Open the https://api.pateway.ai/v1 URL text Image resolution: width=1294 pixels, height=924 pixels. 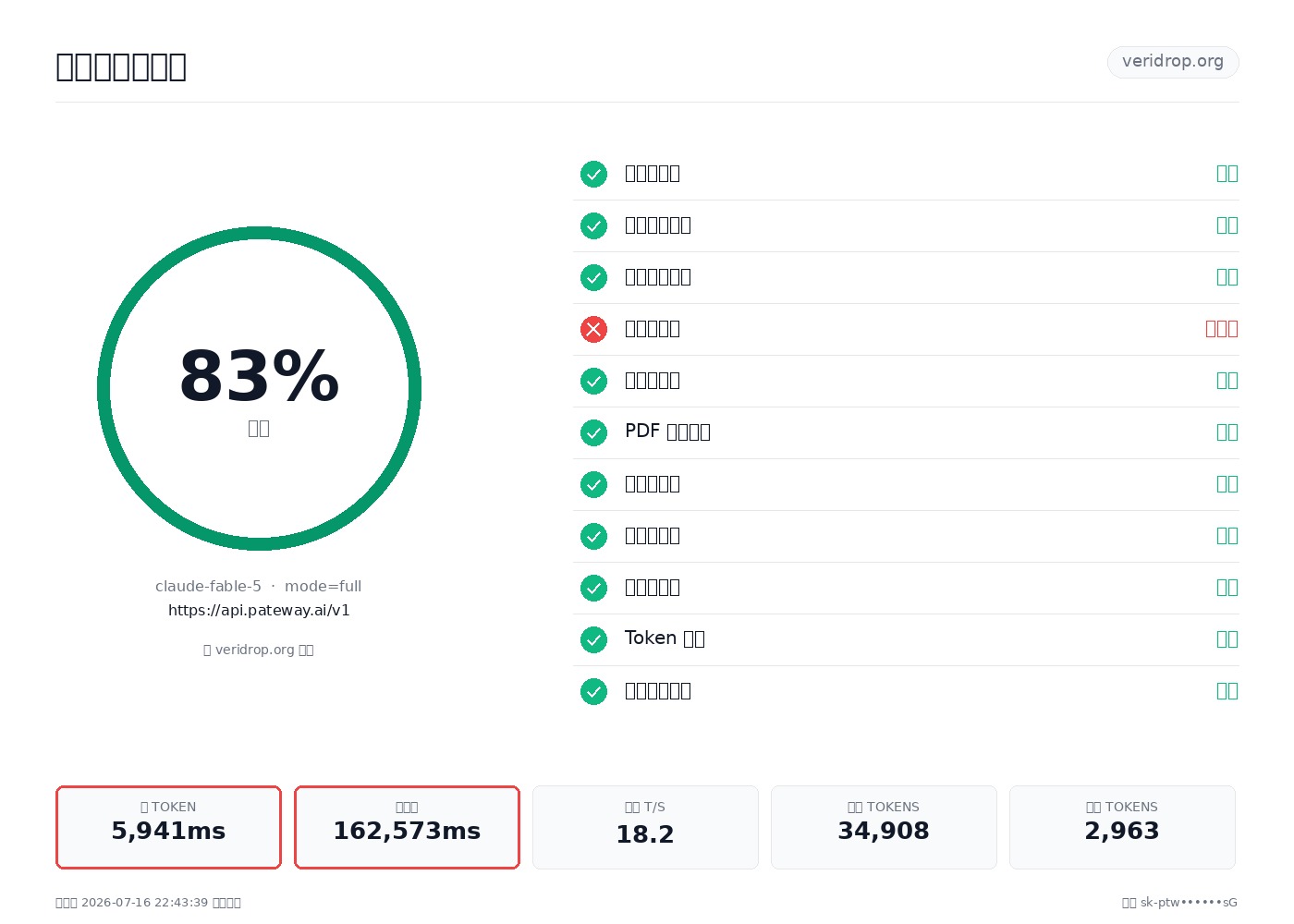tap(259, 610)
